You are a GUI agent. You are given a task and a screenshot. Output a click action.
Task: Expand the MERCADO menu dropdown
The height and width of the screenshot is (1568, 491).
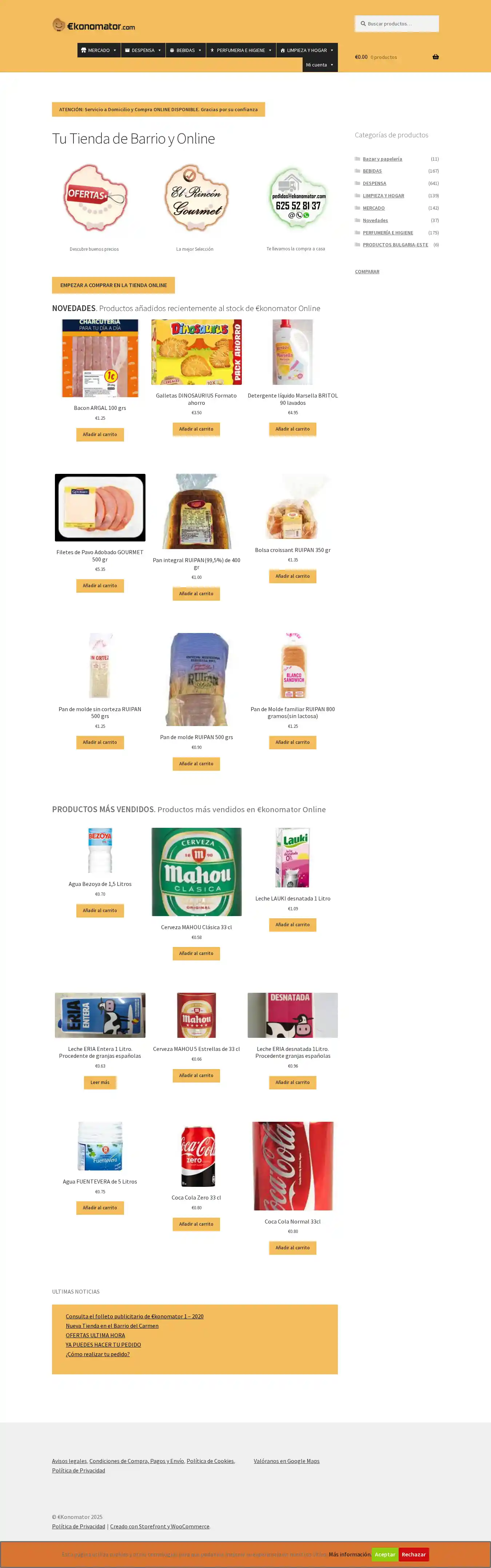(x=99, y=51)
